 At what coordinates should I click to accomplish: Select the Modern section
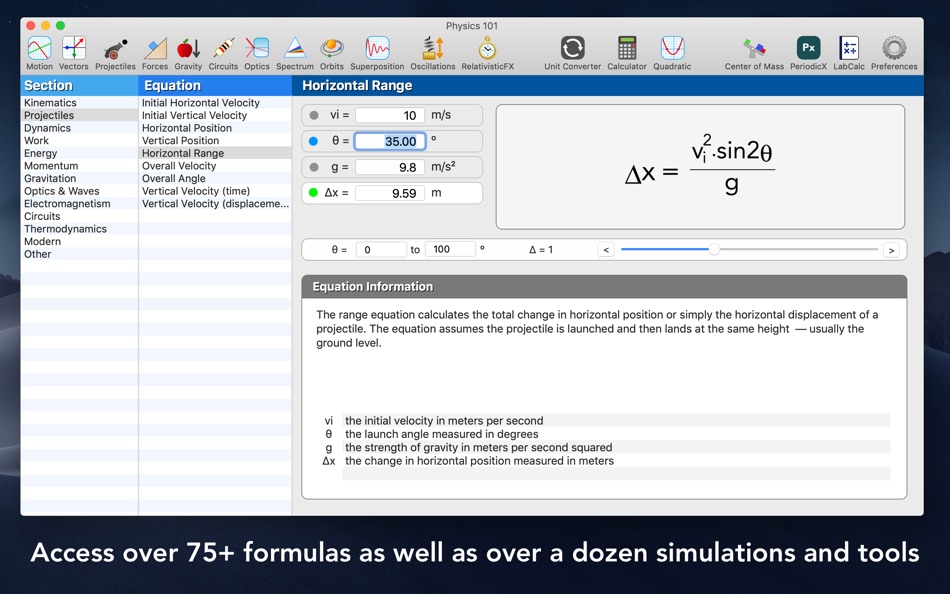tap(79, 241)
